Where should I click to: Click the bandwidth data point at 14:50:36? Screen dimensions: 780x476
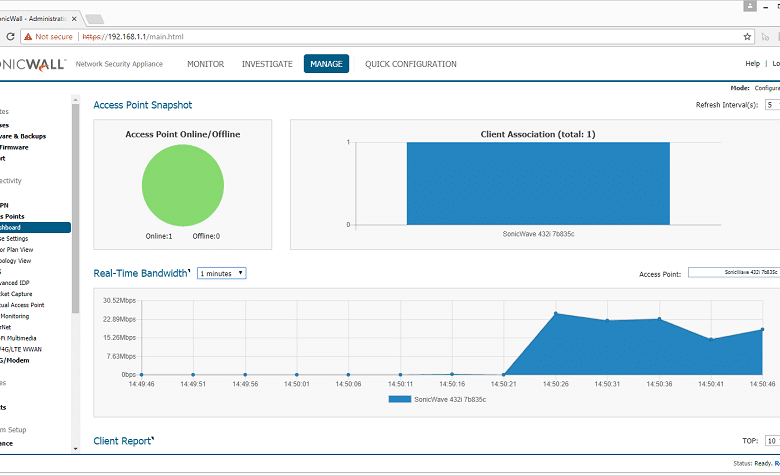point(659,319)
